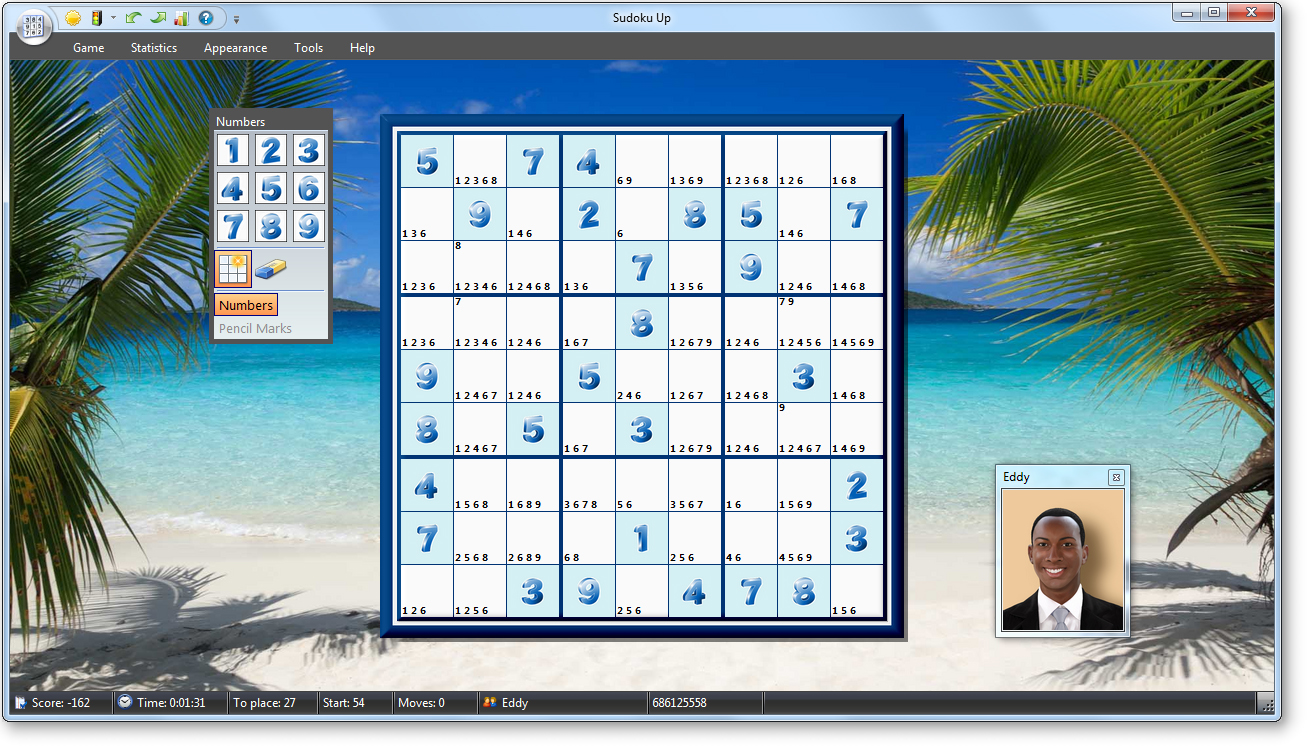The image size is (1309, 746).
Task: Click the traffic light difficulty icon
Action: [x=97, y=18]
